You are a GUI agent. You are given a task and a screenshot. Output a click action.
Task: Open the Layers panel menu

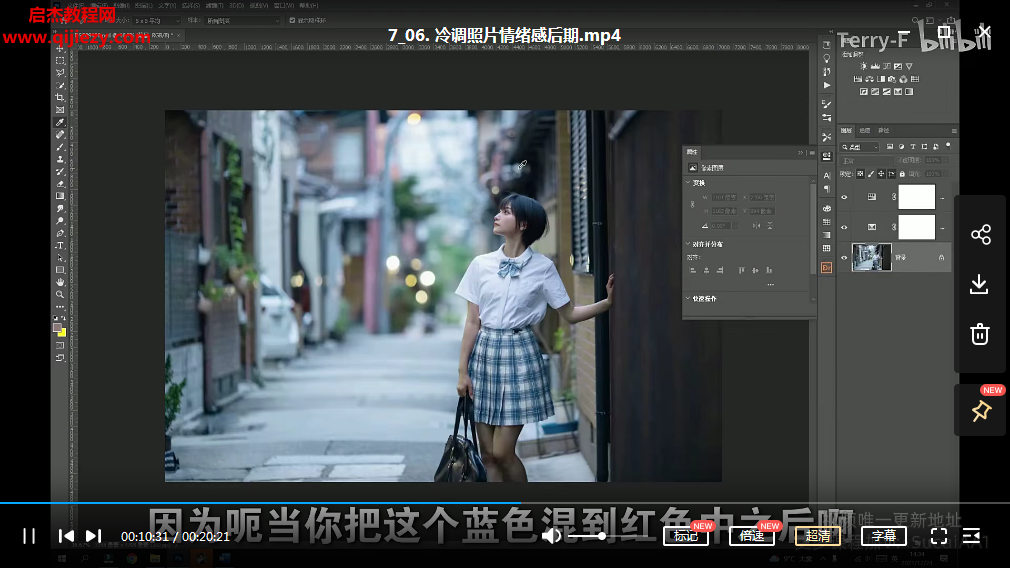pyautogui.click(x=954, y=131)
